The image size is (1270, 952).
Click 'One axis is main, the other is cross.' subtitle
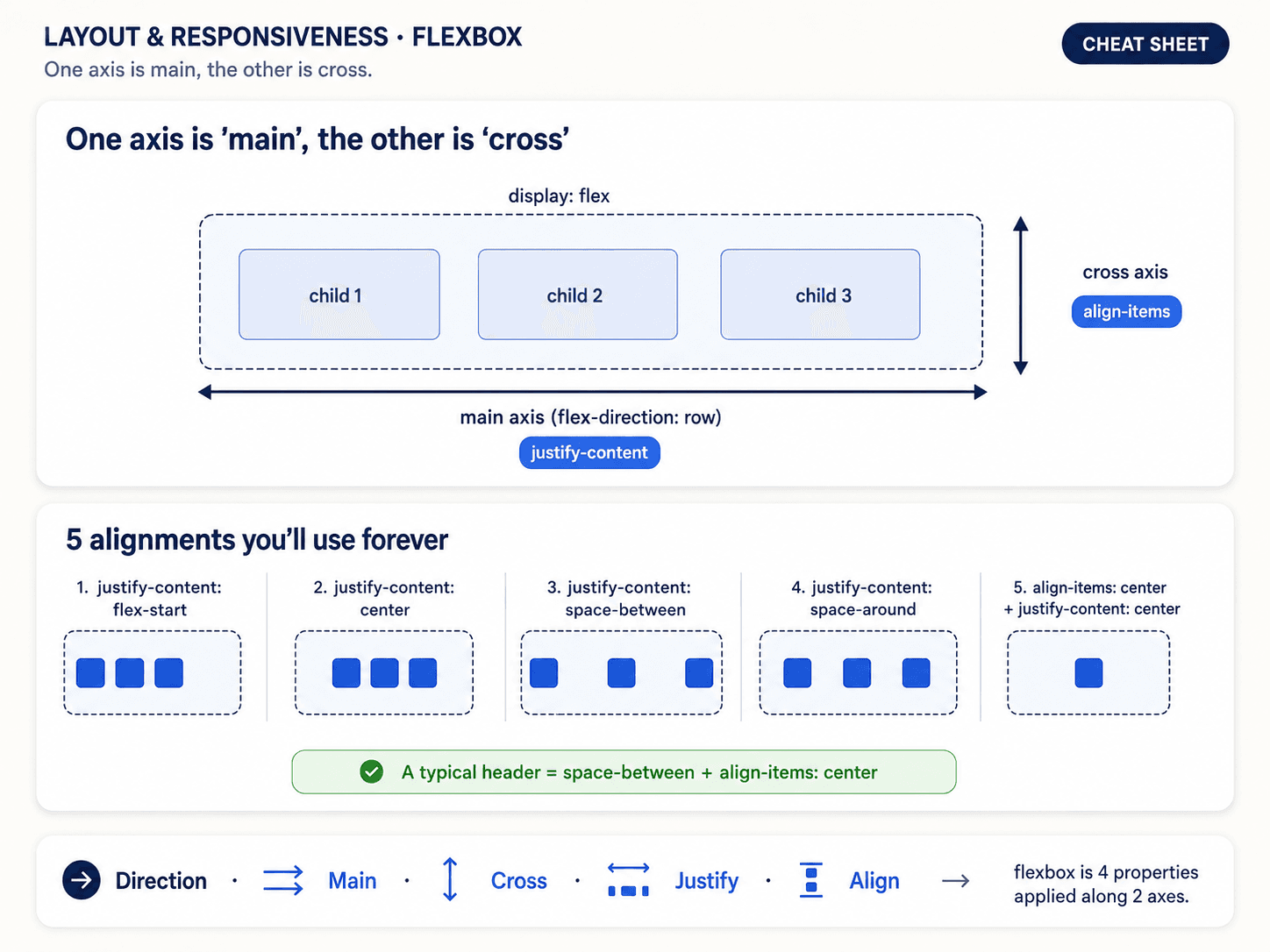pos(209,70)
